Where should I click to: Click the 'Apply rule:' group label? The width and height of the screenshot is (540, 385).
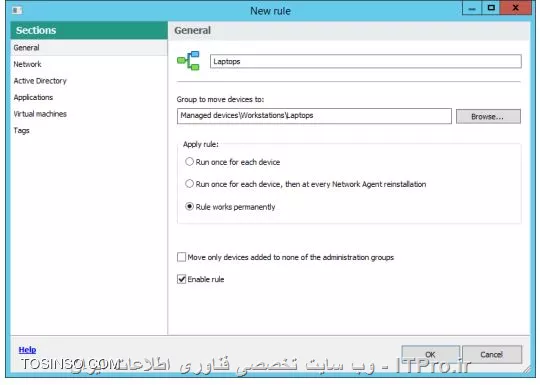(201, 144)
